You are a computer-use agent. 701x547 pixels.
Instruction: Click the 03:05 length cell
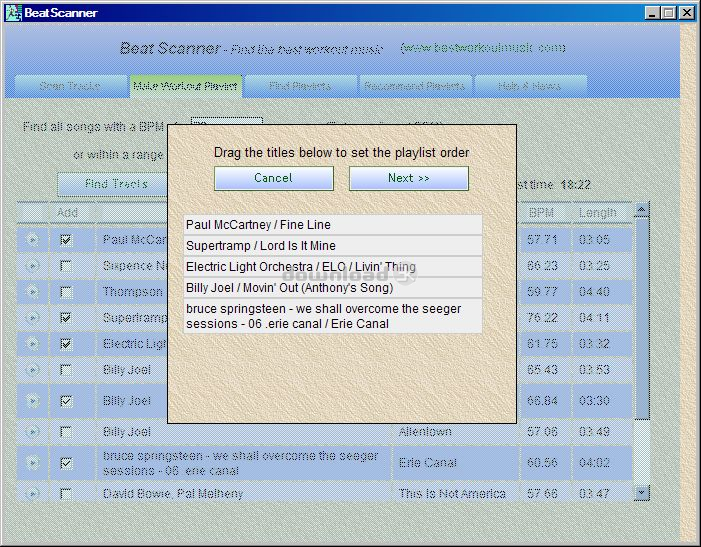click(x=602, y=240)
